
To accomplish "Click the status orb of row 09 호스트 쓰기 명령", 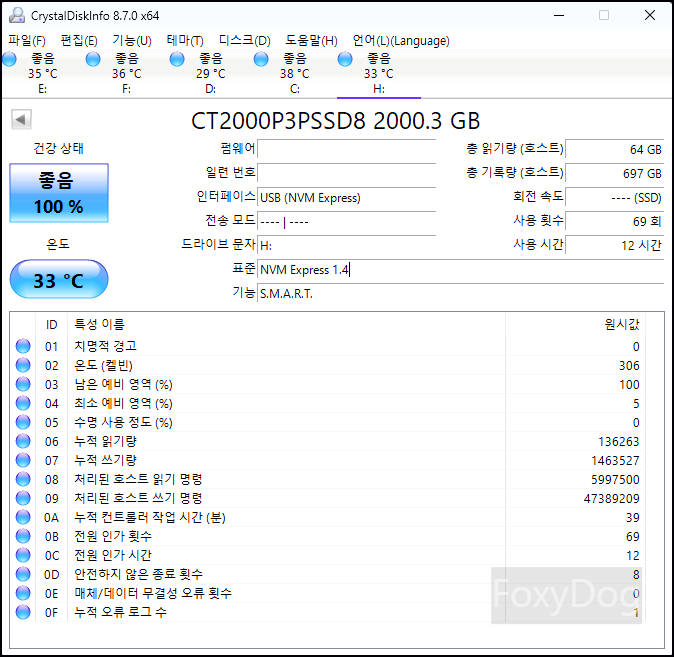I will (x=23, y=498).
